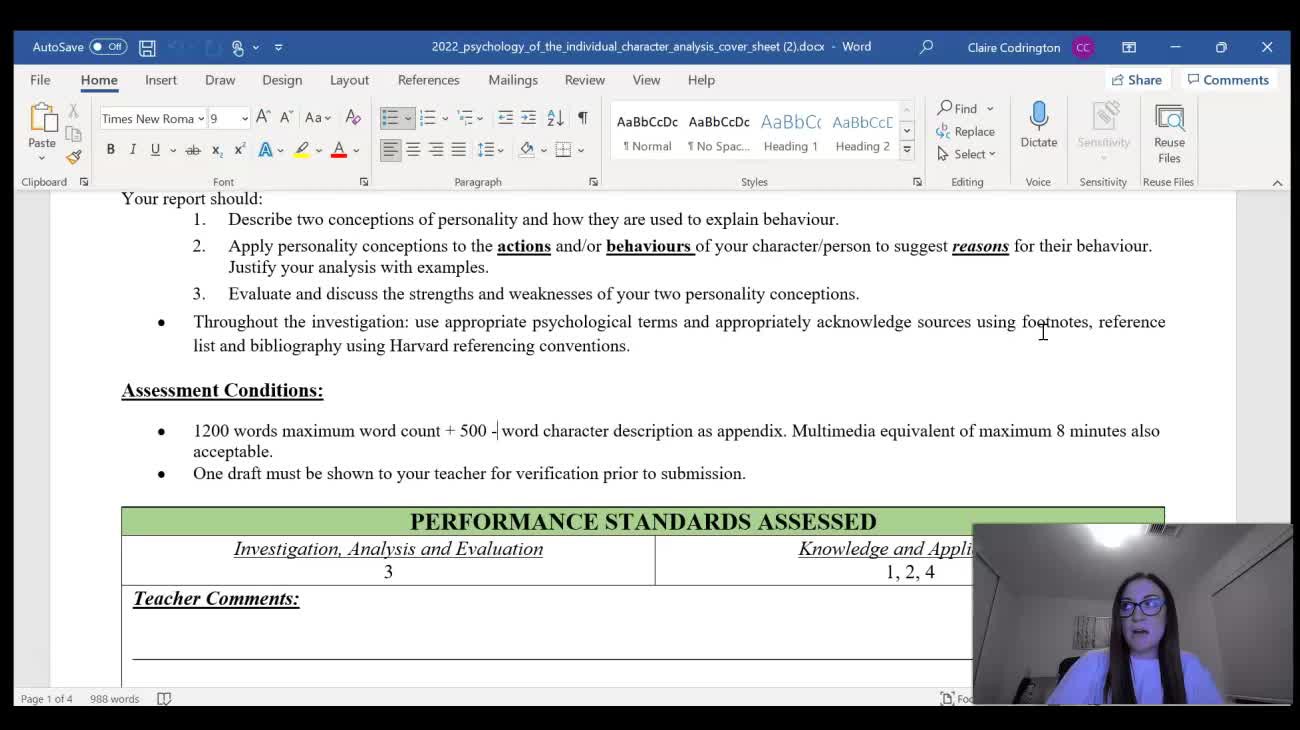Apply italic formatting
Image resolution: width=1300 pixels, height=730 pixels.
(133, 149)
